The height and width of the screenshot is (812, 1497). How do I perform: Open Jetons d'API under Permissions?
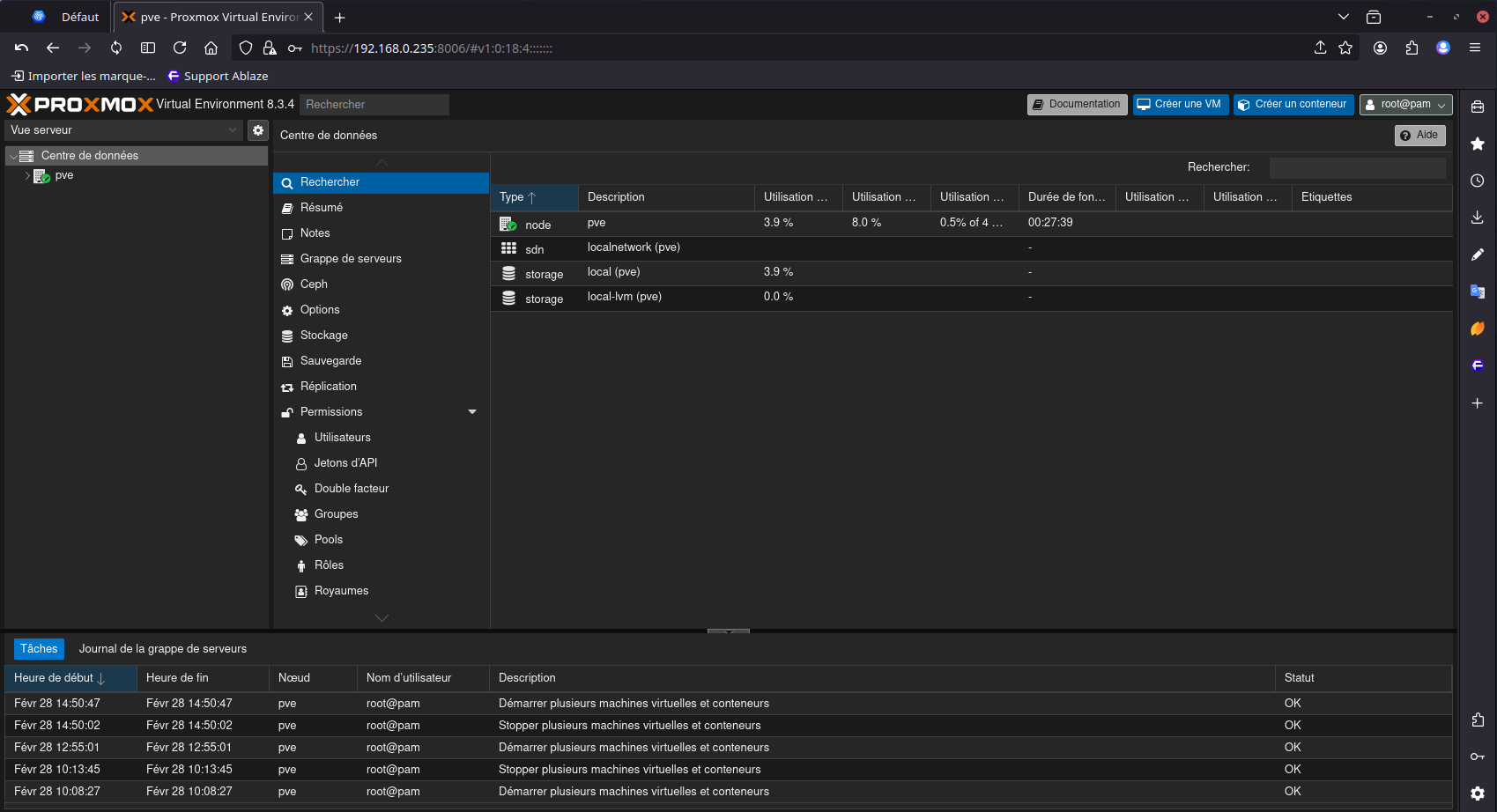click(x=345, y=463)
